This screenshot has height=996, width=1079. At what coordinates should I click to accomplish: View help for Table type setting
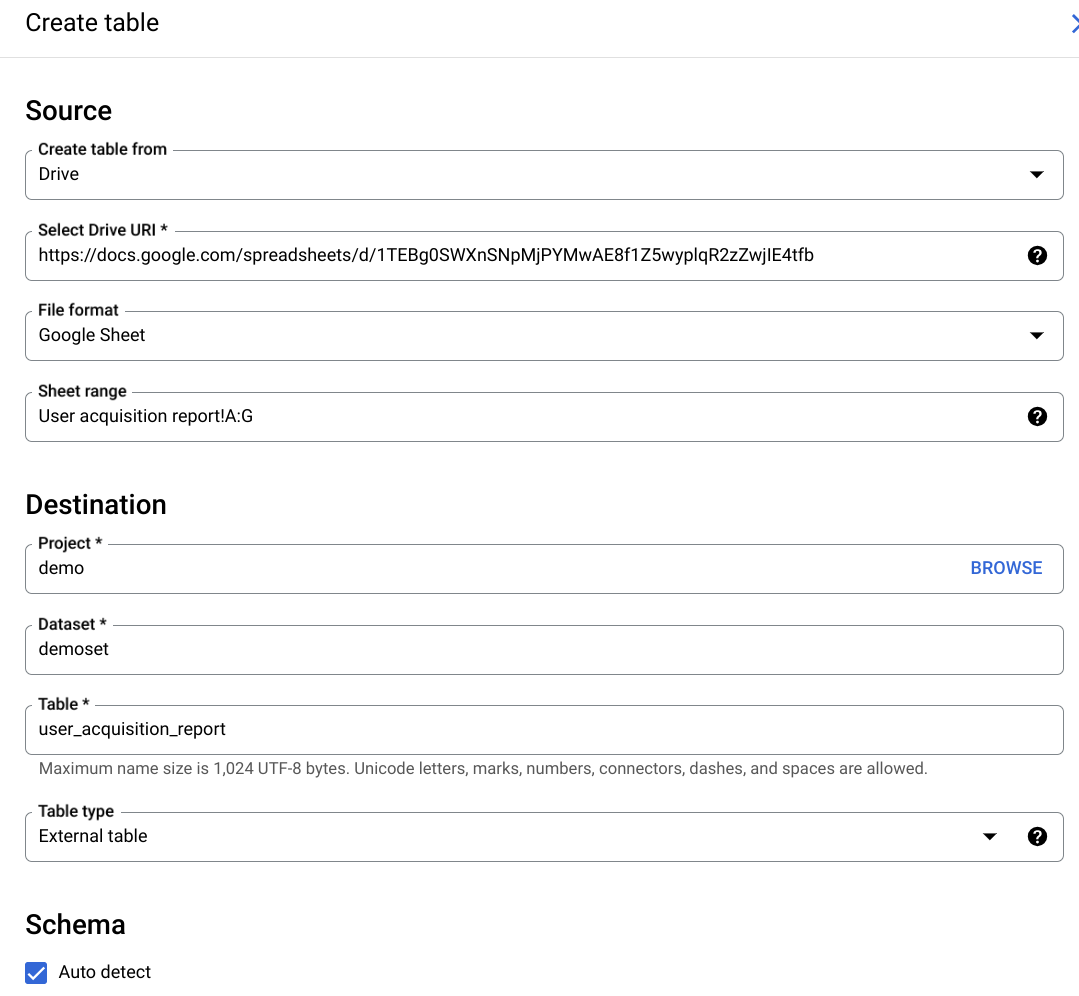[x=1037, y=836]
